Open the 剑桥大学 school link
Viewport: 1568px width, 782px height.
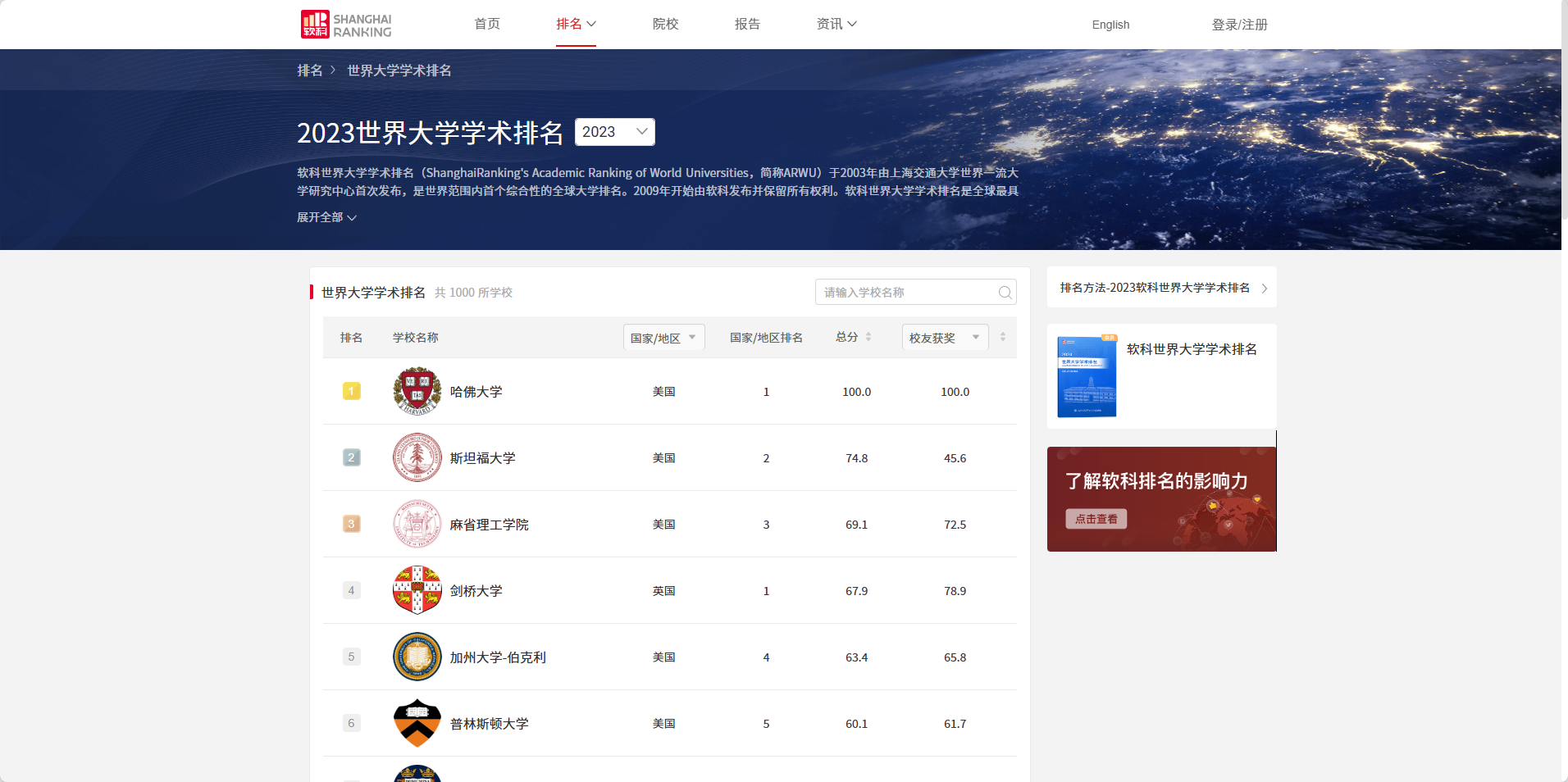coord(476,591)
